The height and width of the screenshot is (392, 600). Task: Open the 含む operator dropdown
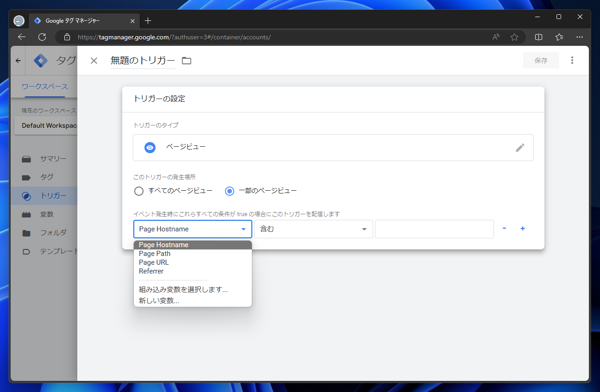[x=313, y=229]
